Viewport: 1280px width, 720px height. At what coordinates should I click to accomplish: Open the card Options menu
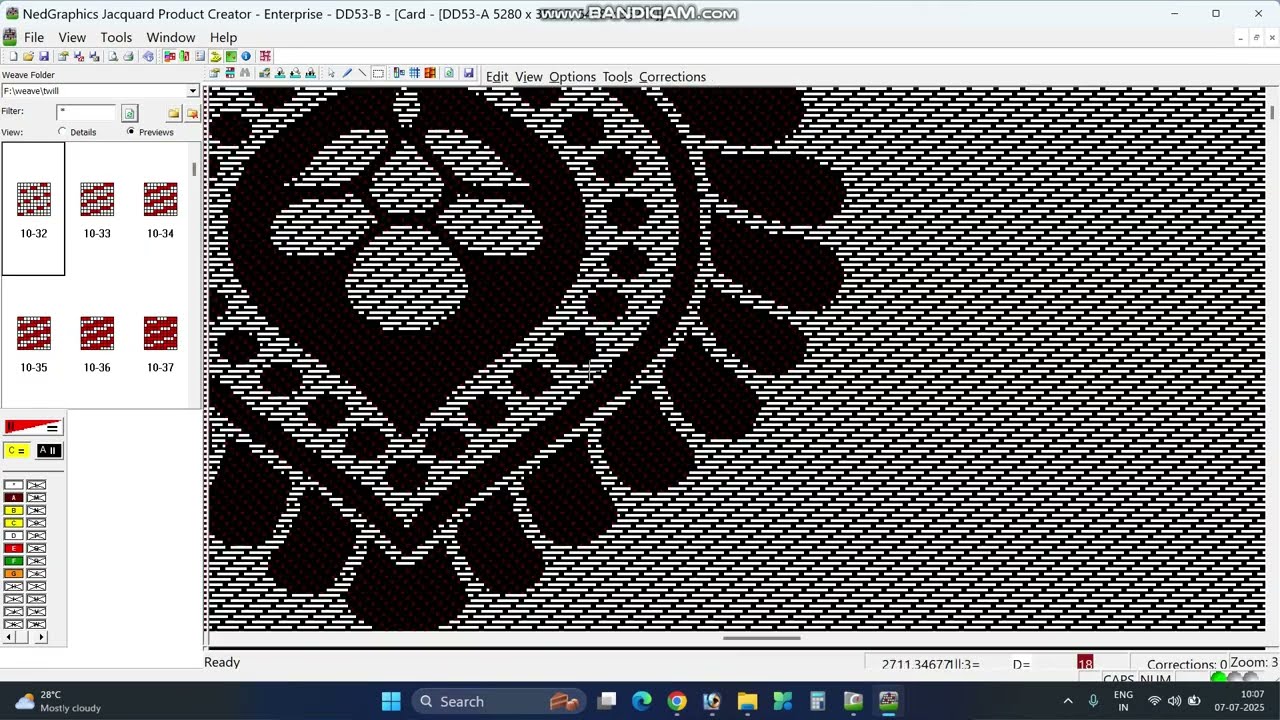point(572,77)
